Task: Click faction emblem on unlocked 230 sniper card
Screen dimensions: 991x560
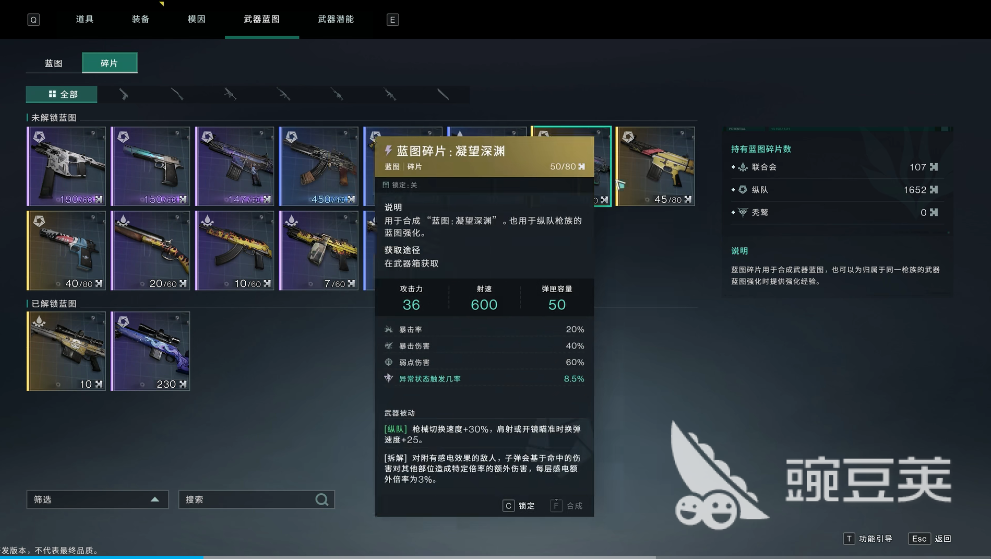Action: [123, 321]
